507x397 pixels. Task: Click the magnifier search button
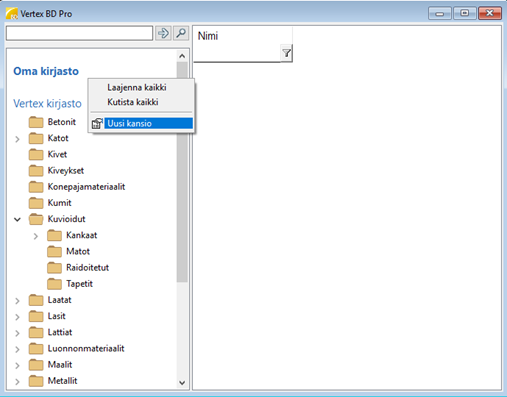pos(181,33)
